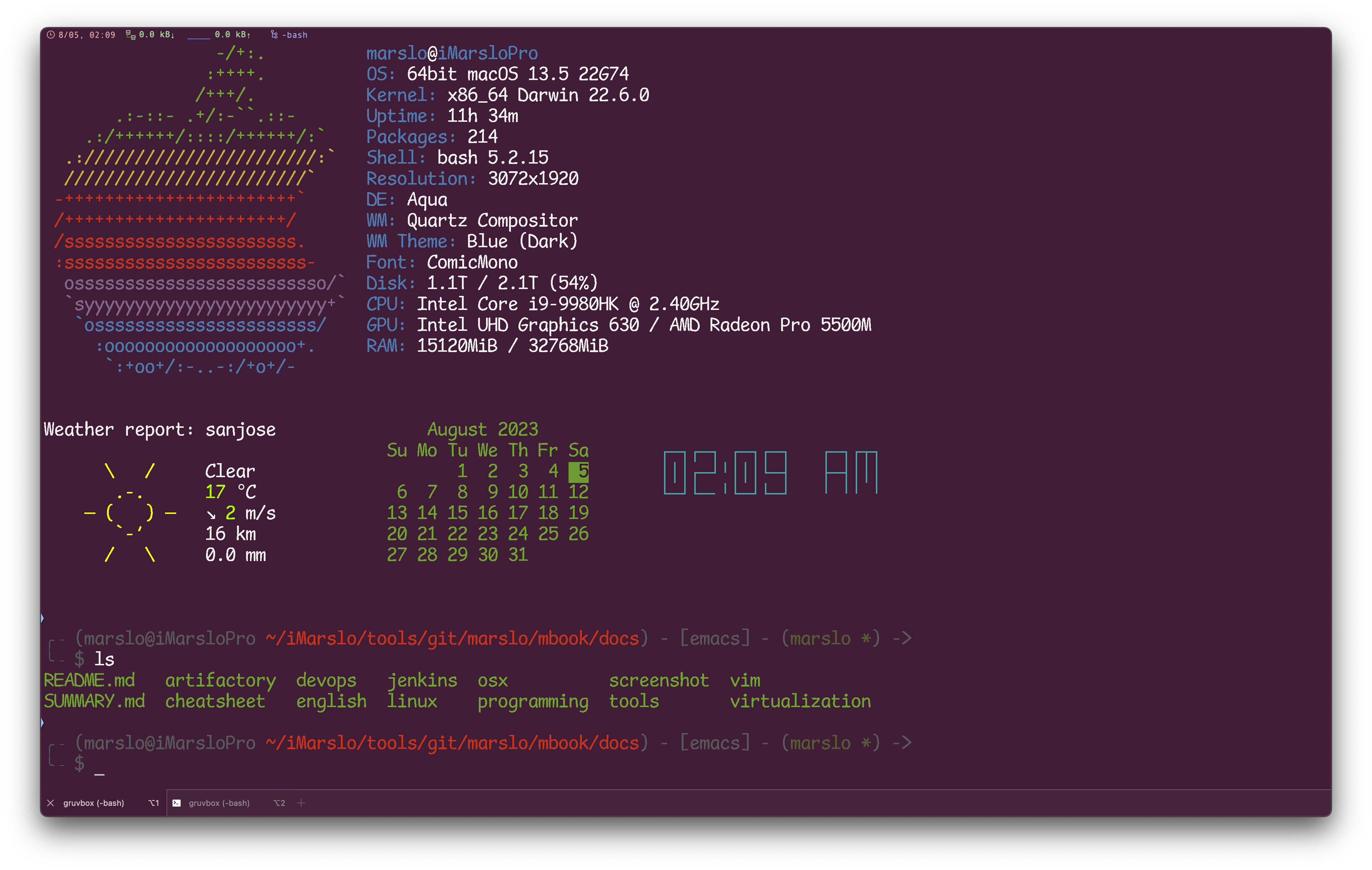Click the -bash job name in status bar
This screenshot has width=1372, height=870.
295,35
